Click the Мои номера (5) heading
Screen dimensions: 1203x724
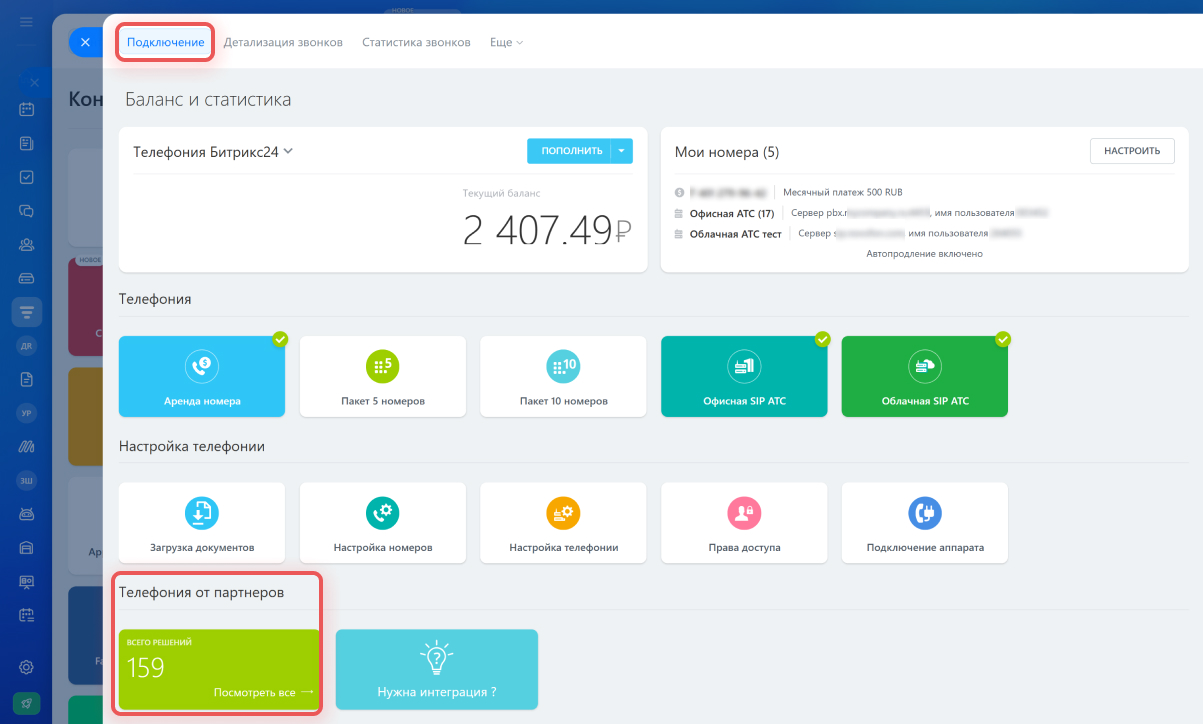click(727, 152)
